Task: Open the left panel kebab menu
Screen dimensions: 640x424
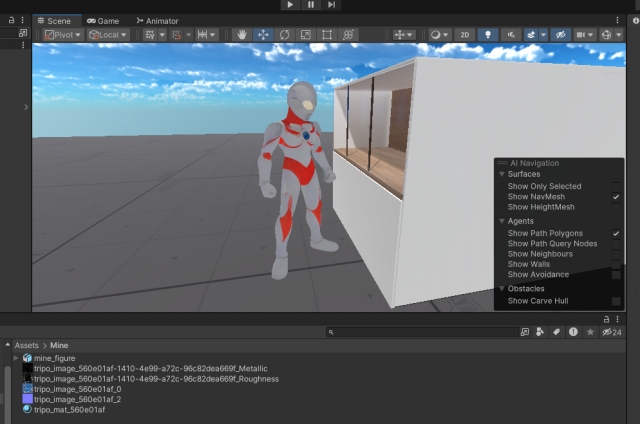Action: tap(22, 20)
